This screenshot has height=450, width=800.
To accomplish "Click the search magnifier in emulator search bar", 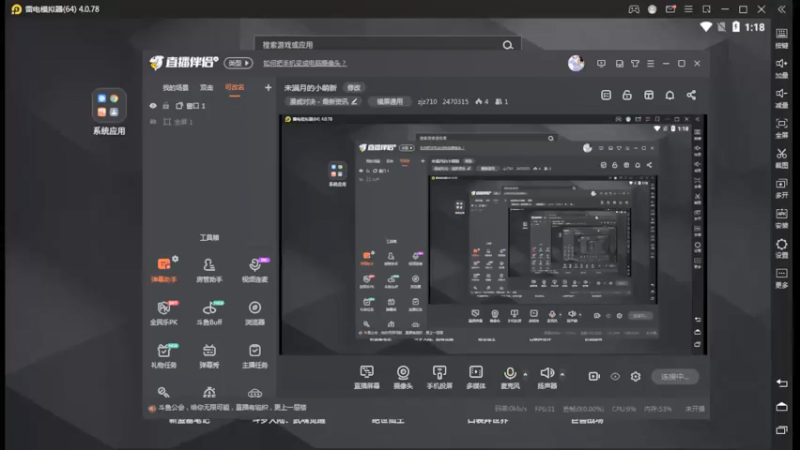I will tap(508, 45).
